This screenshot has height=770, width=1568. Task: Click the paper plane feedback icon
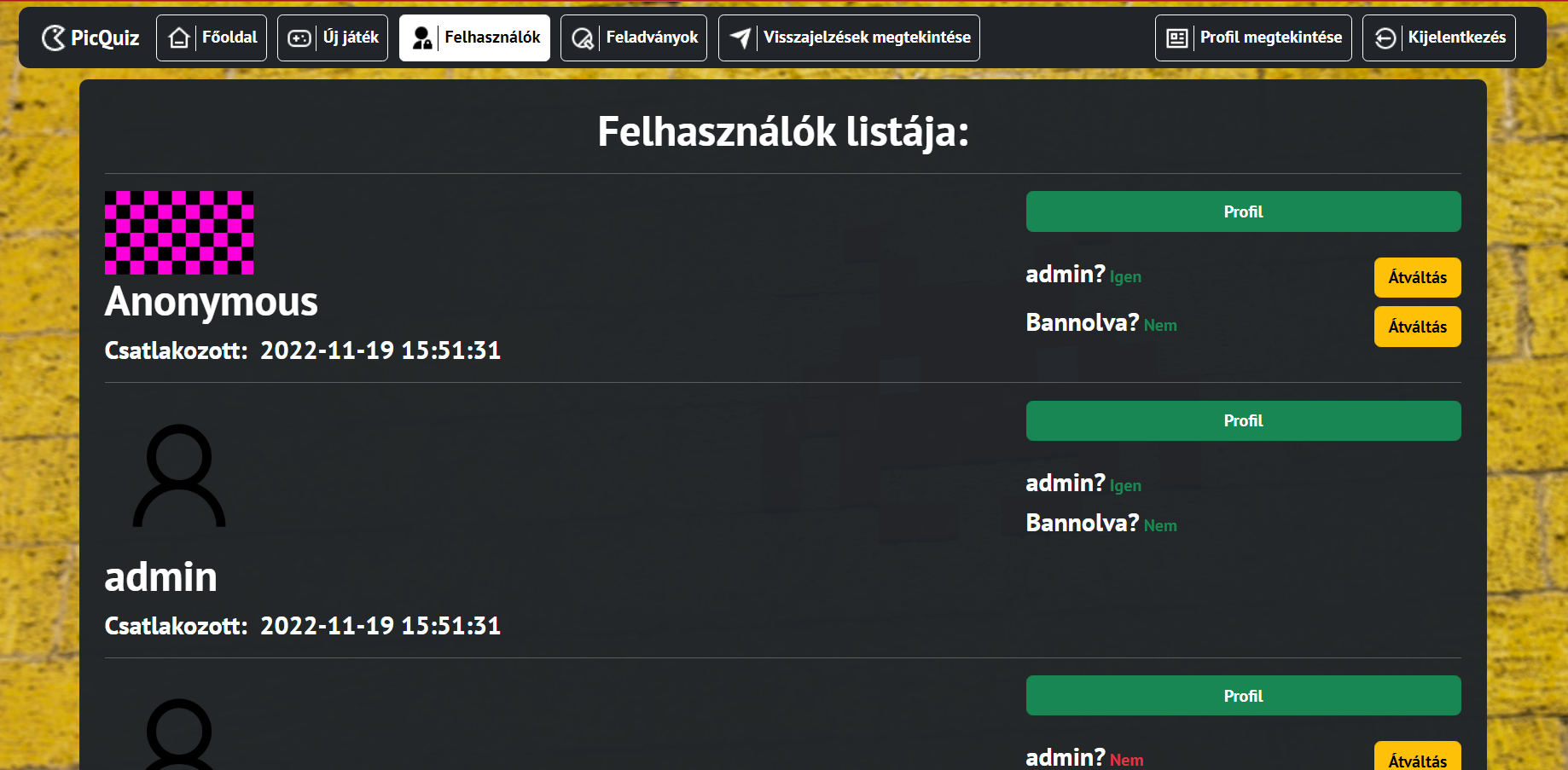click(x=740, y=38)
